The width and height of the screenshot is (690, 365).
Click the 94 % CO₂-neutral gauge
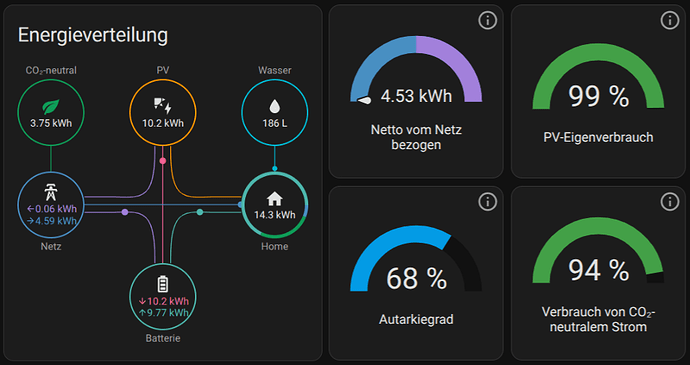(x=598, y=250)
